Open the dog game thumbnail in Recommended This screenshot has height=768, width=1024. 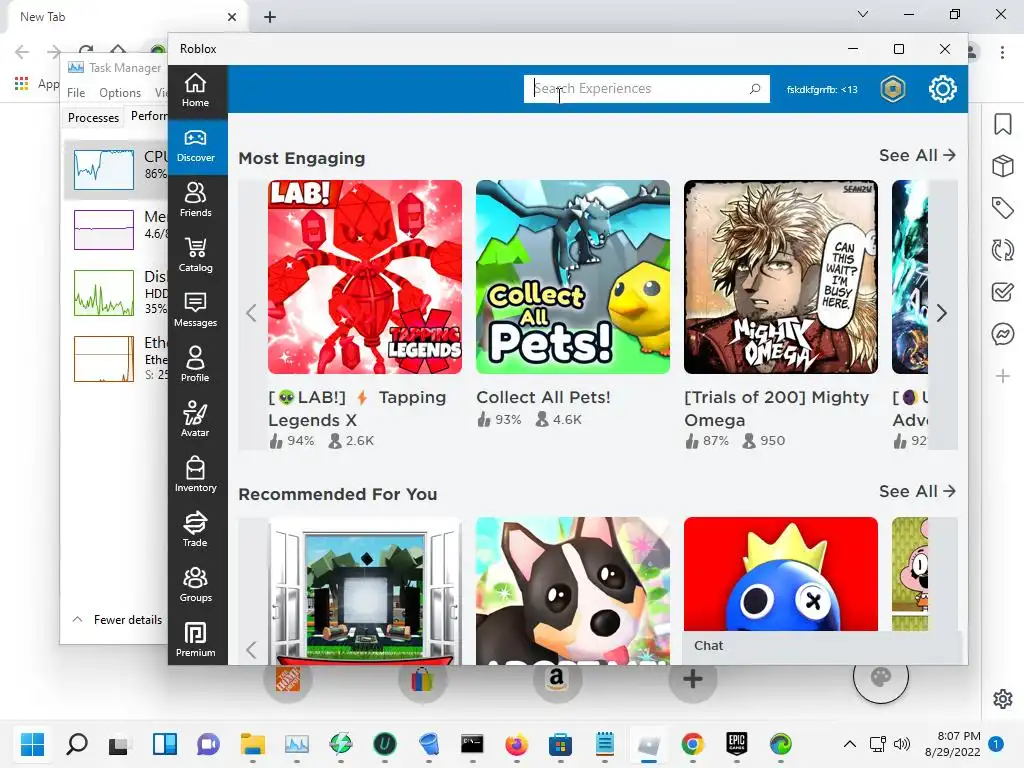pyautogui.click(x=573, y=591)
